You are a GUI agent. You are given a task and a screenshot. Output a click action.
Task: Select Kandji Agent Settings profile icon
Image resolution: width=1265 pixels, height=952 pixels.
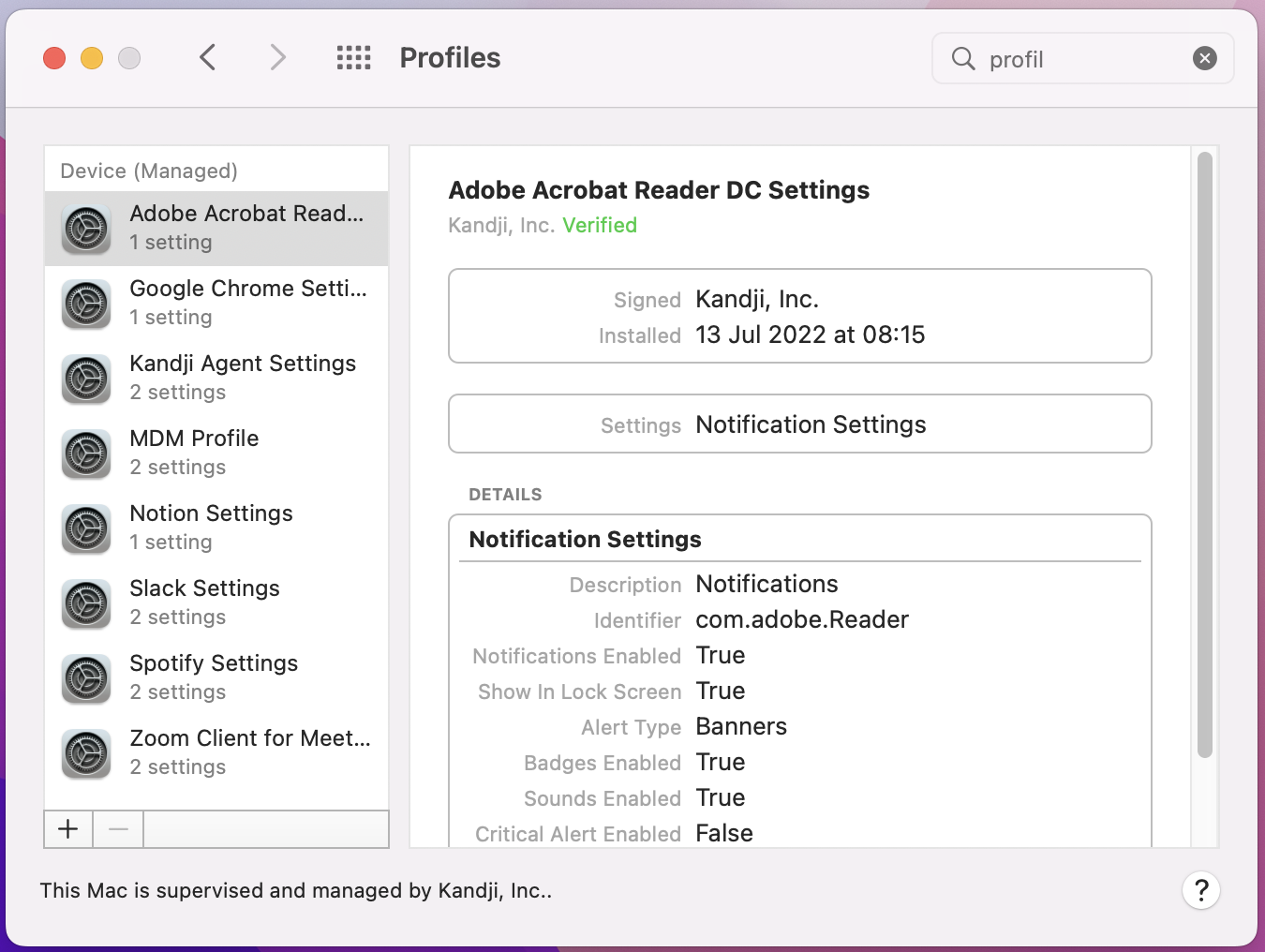pos(86,379)
